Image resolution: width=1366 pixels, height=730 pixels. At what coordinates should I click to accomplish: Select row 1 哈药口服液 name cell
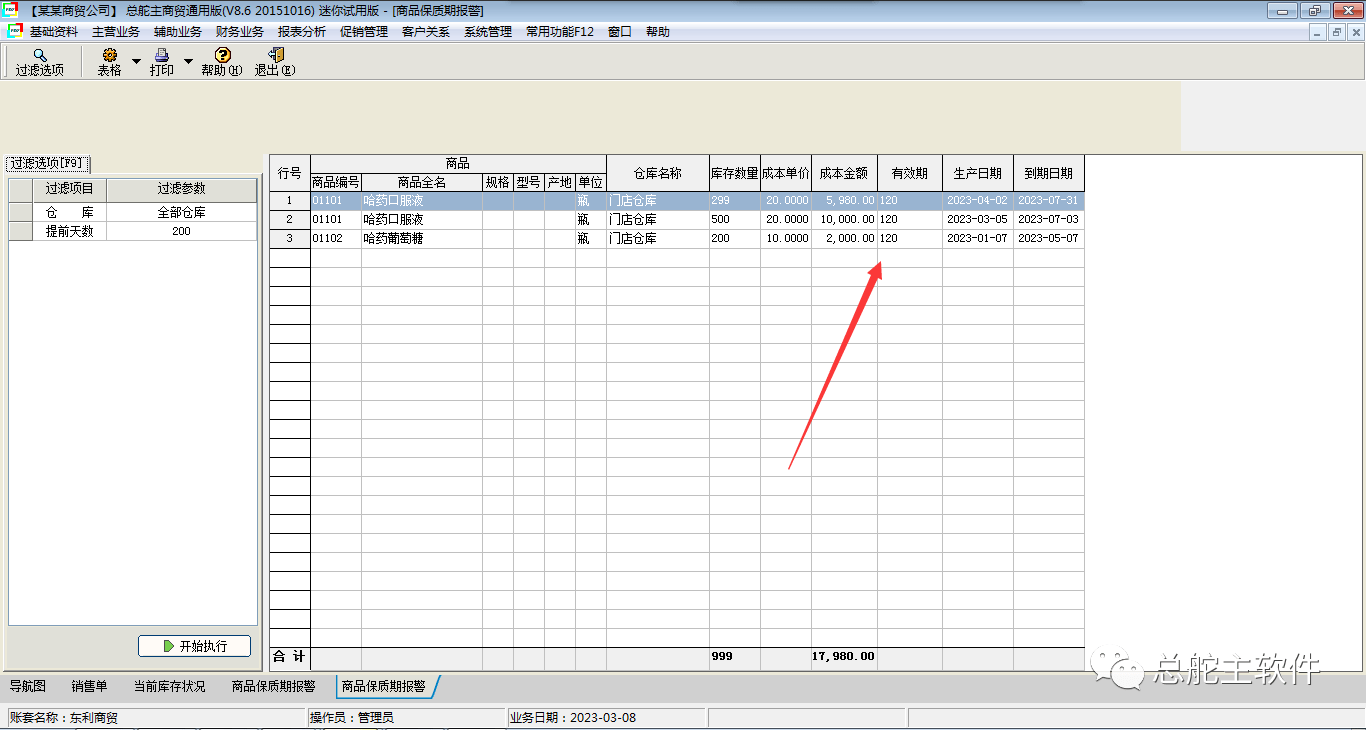(422, 201)
